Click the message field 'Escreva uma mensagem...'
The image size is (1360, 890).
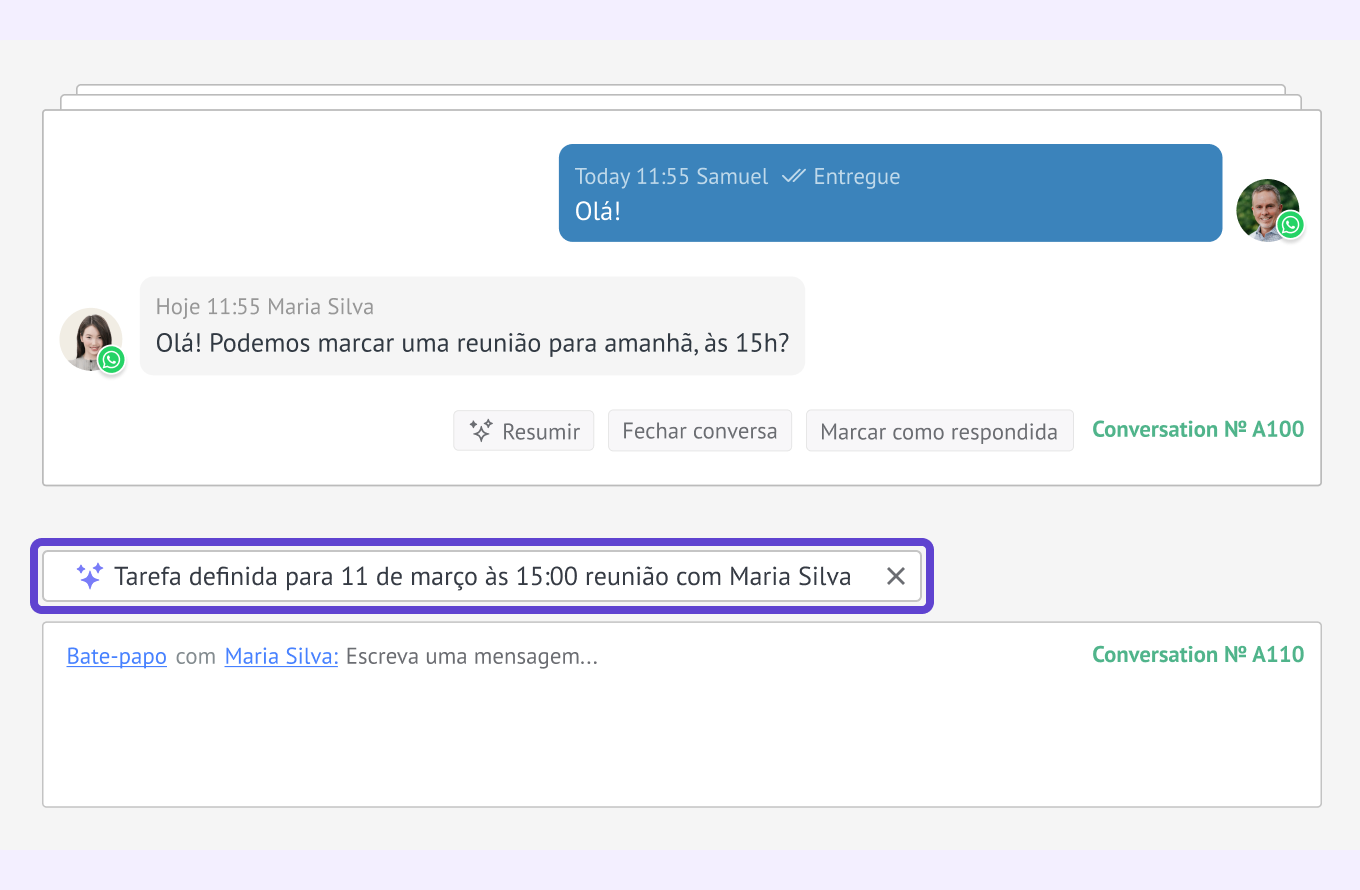coord(472,657)
